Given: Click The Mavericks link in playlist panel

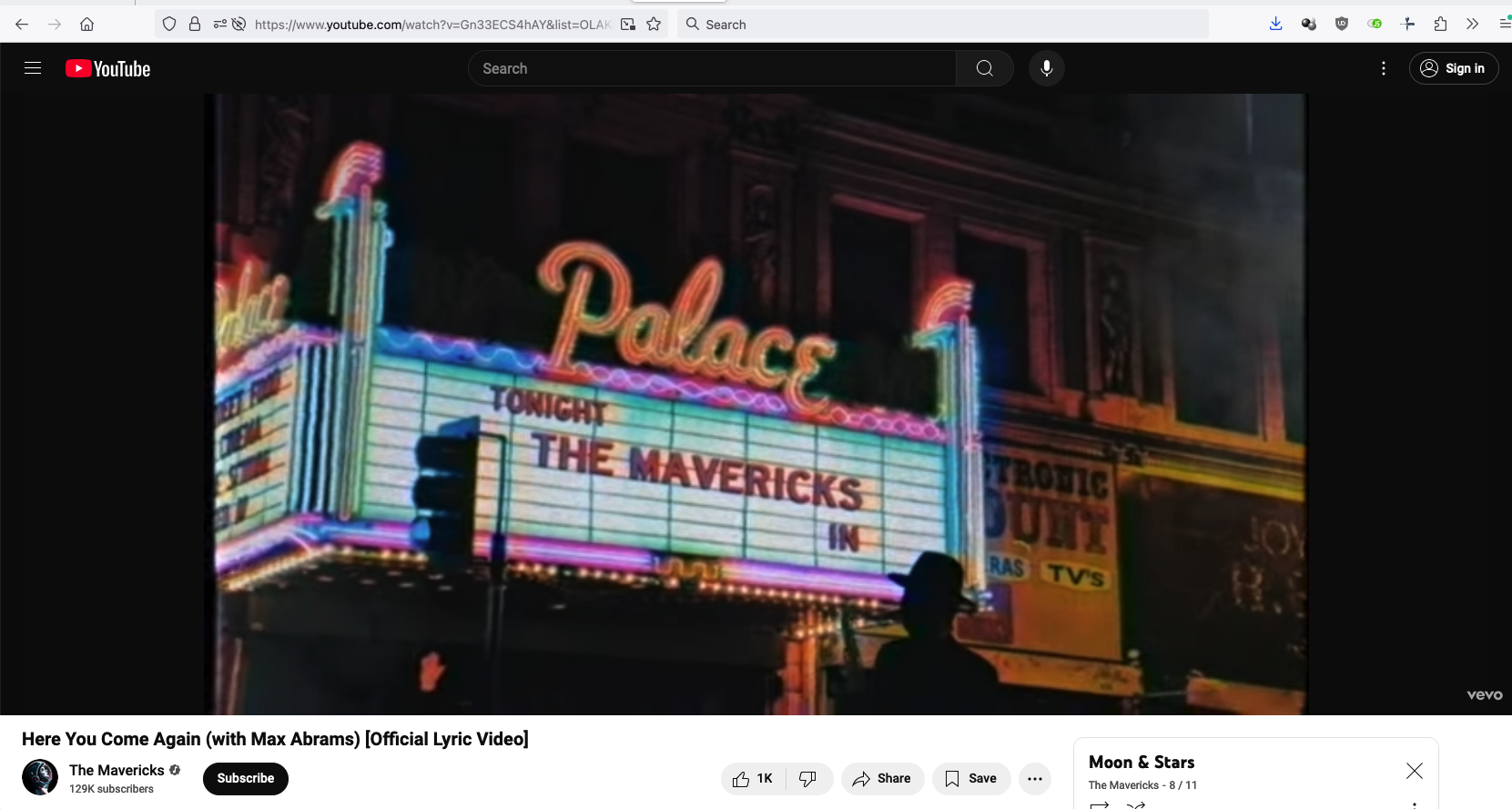Looking at the screenshot, I should 1123,785.
